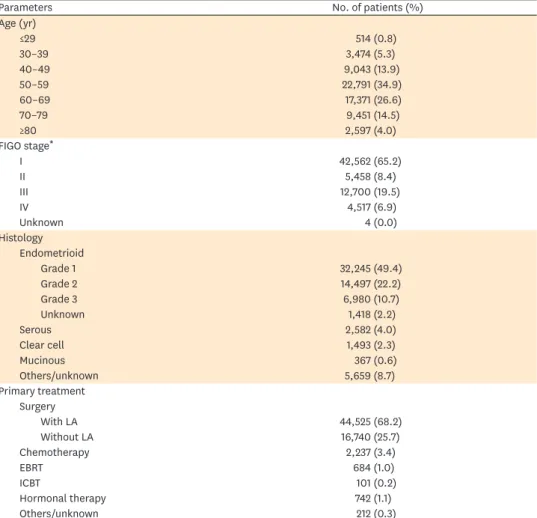Click the FIGO stage 'IV' row label
The image size is (537, 518).
point(24,207)
